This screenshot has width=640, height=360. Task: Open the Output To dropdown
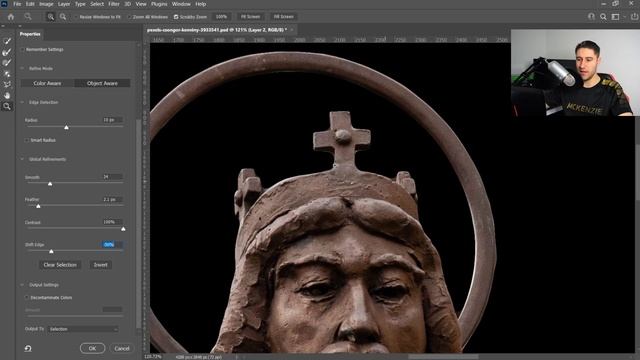click(83, 329)
